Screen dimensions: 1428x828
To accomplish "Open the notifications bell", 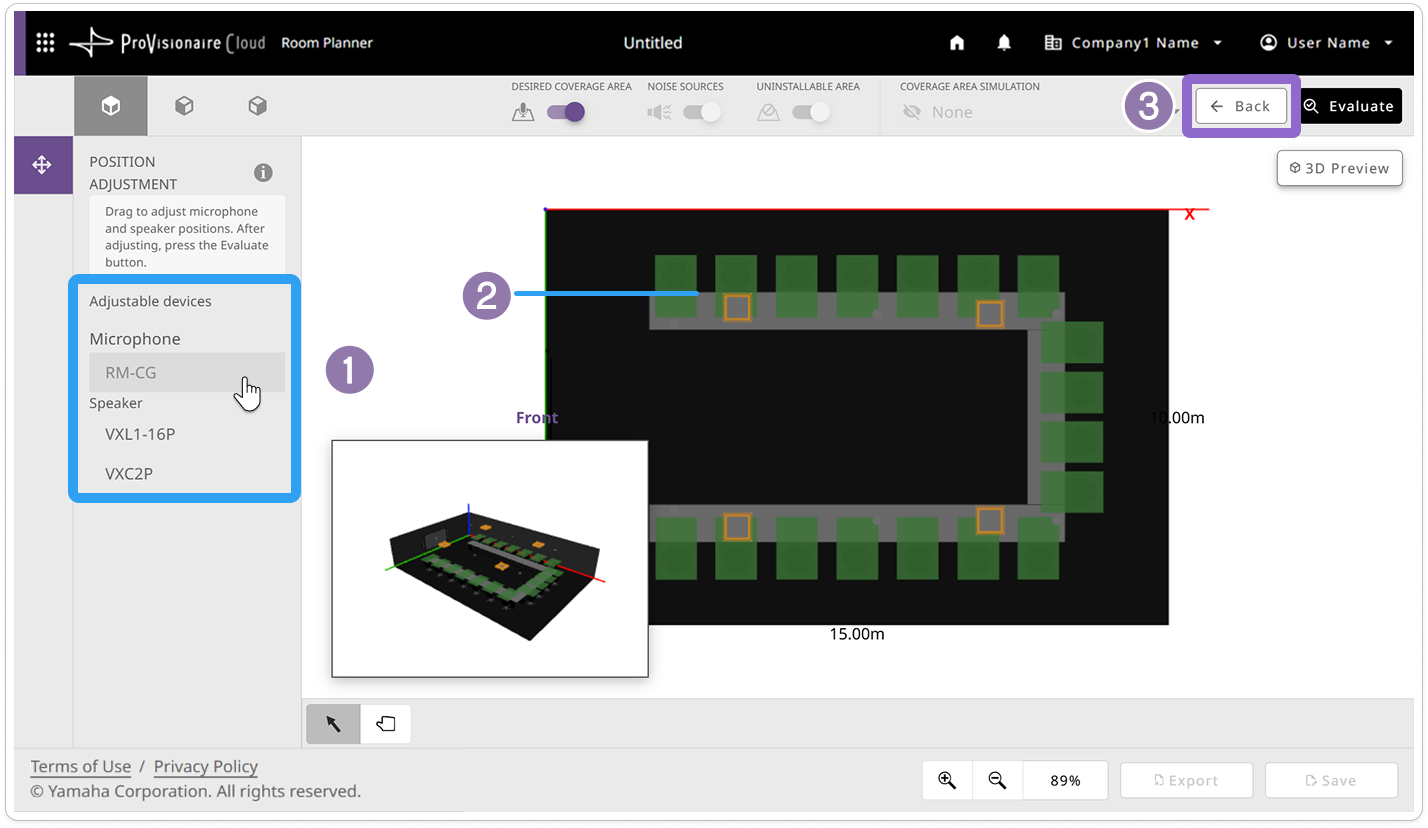I will tap(1004, 43).
